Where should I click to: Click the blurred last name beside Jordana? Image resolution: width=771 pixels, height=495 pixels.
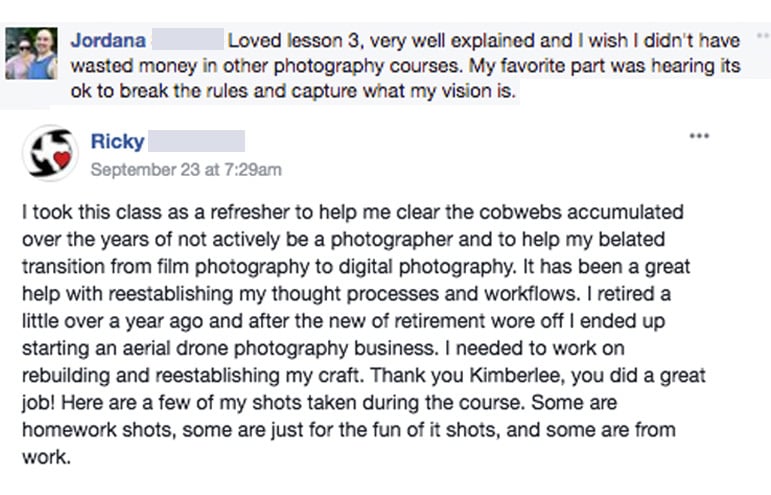(x=188, y=41)
